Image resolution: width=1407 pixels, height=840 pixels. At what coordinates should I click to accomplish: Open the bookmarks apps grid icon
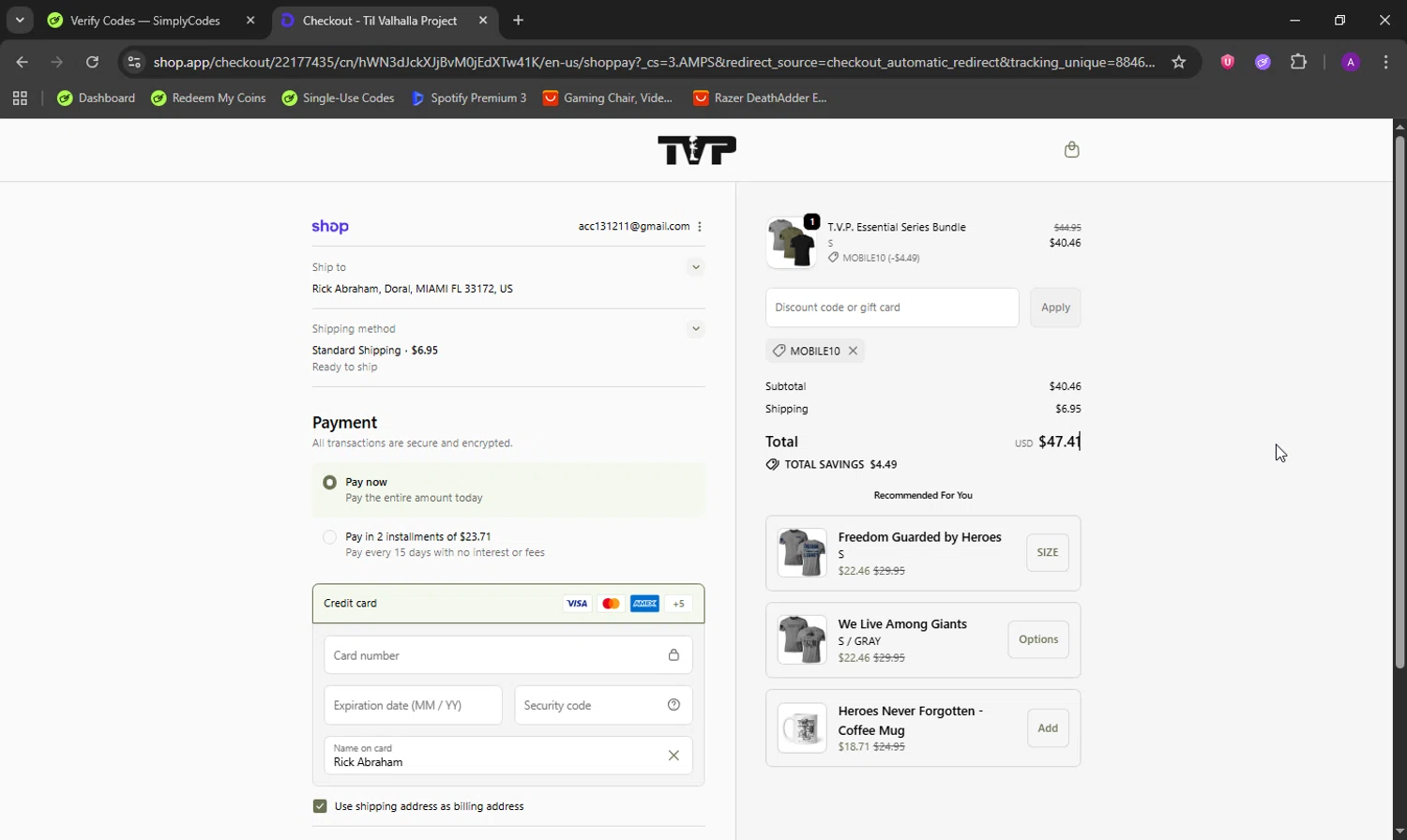[20, 97]
